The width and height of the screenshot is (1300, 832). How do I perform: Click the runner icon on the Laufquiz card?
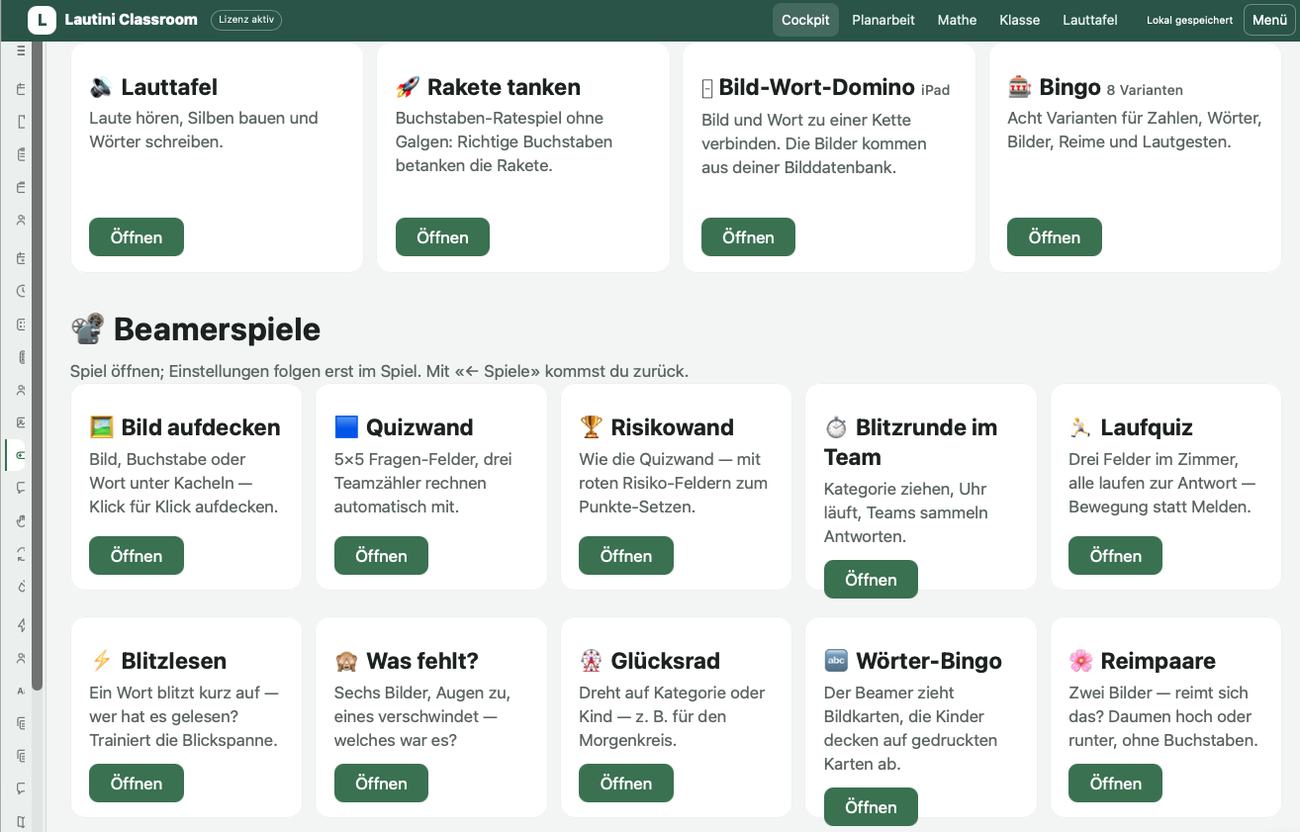tap(1080, 427)
